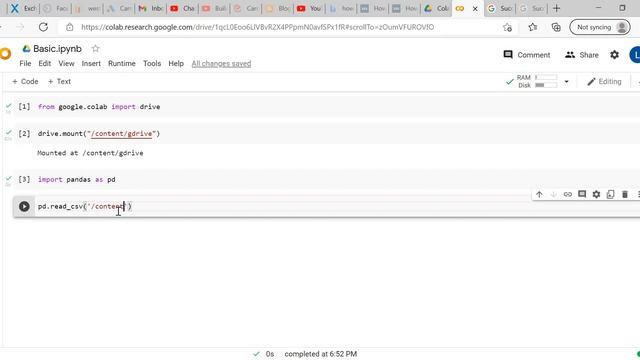Screen dimensions: 640x360
Task: Go forward in the browser
Action: point(20,27)
